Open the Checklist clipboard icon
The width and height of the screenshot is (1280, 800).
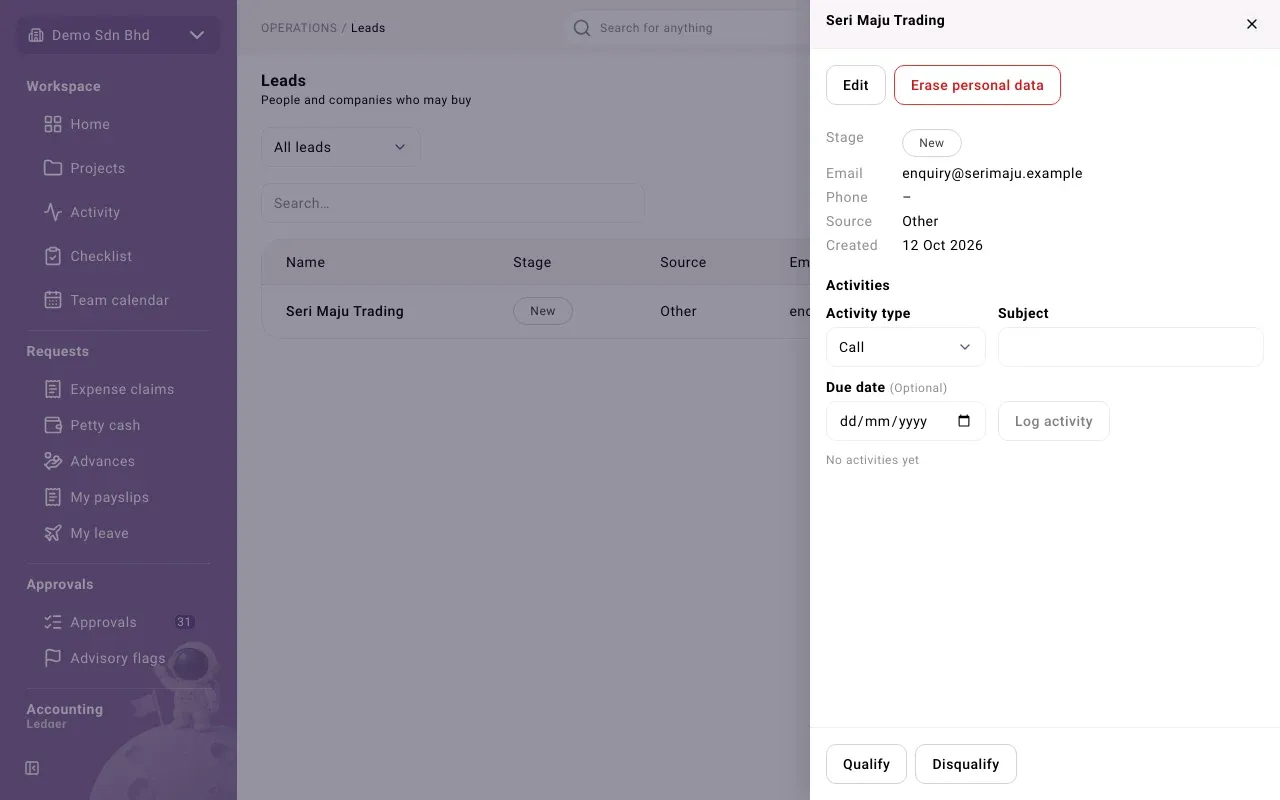coord(53,256)
